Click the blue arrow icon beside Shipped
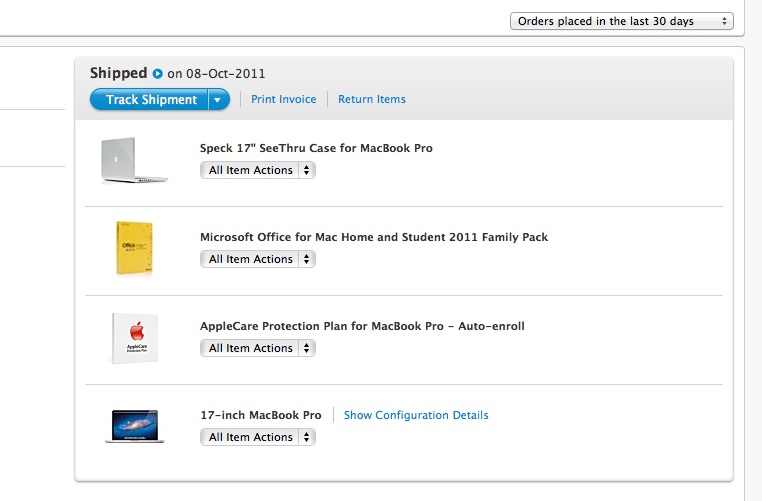Viewport: 762px width, 501px height. point(157,73)
